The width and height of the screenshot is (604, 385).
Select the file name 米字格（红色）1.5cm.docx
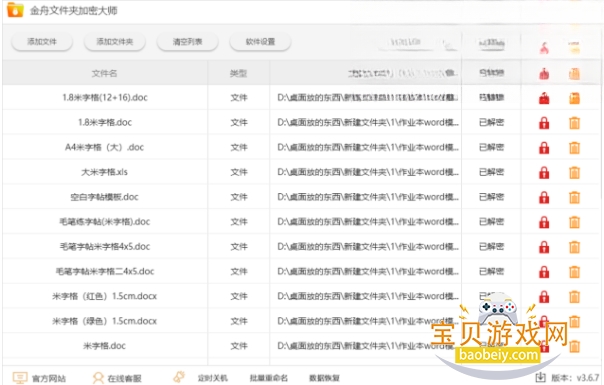pyautogui.click(x=104, y=296)
